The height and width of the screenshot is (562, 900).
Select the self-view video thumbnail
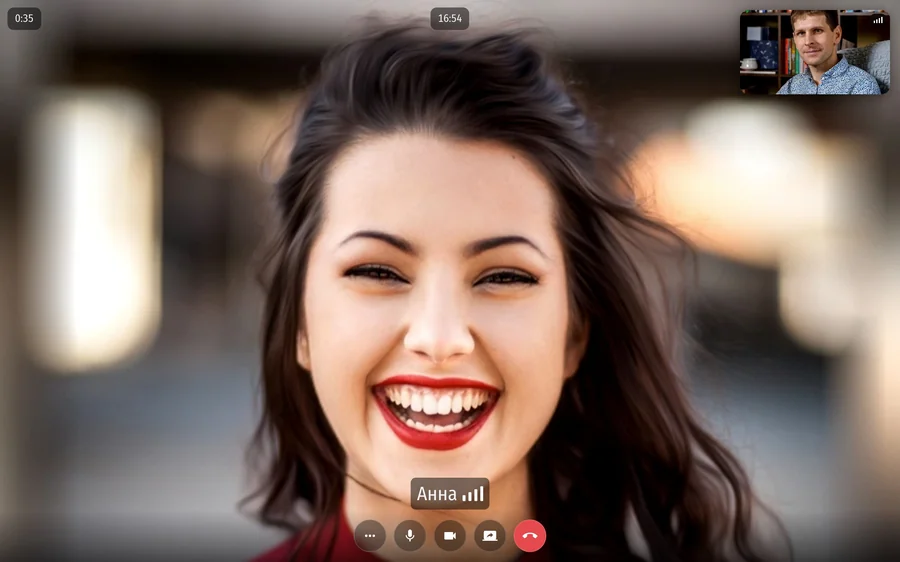814,52
